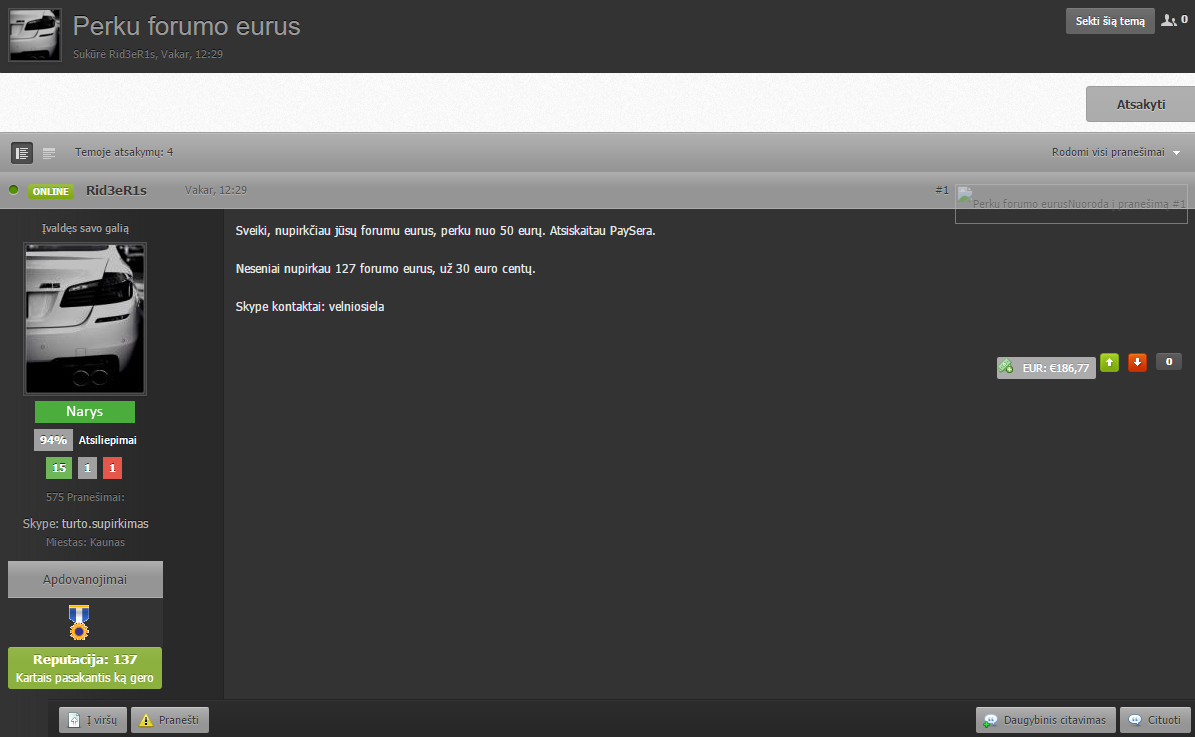Report the post with Pranešti button
Screen dimensions: 1195x737
coord(170,720)
